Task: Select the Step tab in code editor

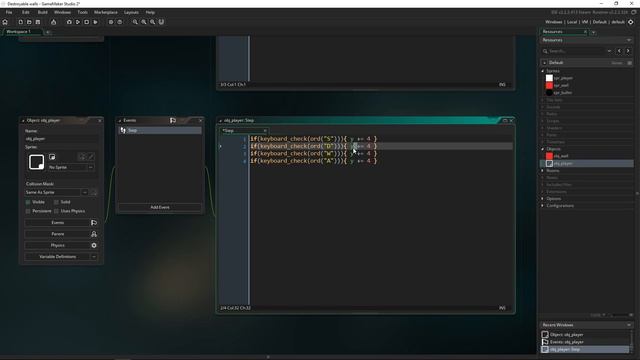Action: point(244,131)
